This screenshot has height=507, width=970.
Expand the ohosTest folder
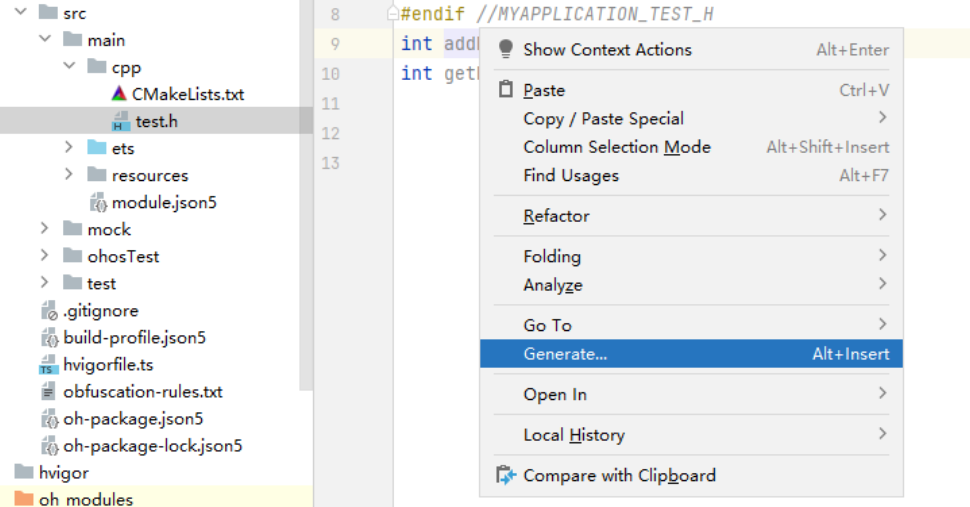tap(44, 255)
